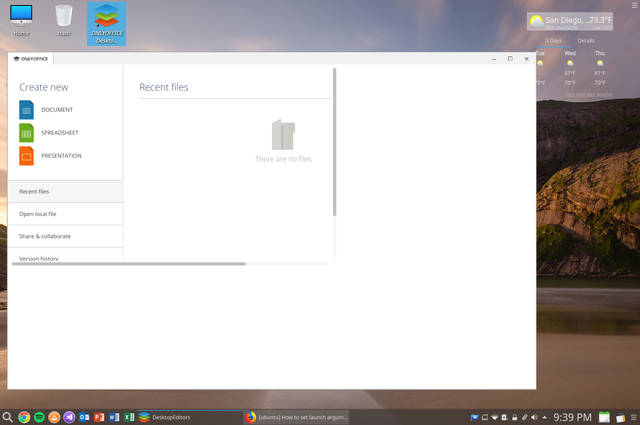Image resolution: width=640 pixels, height=425 pixels.
Task: Open the trash desktop icon
Action: pos(64,20)
